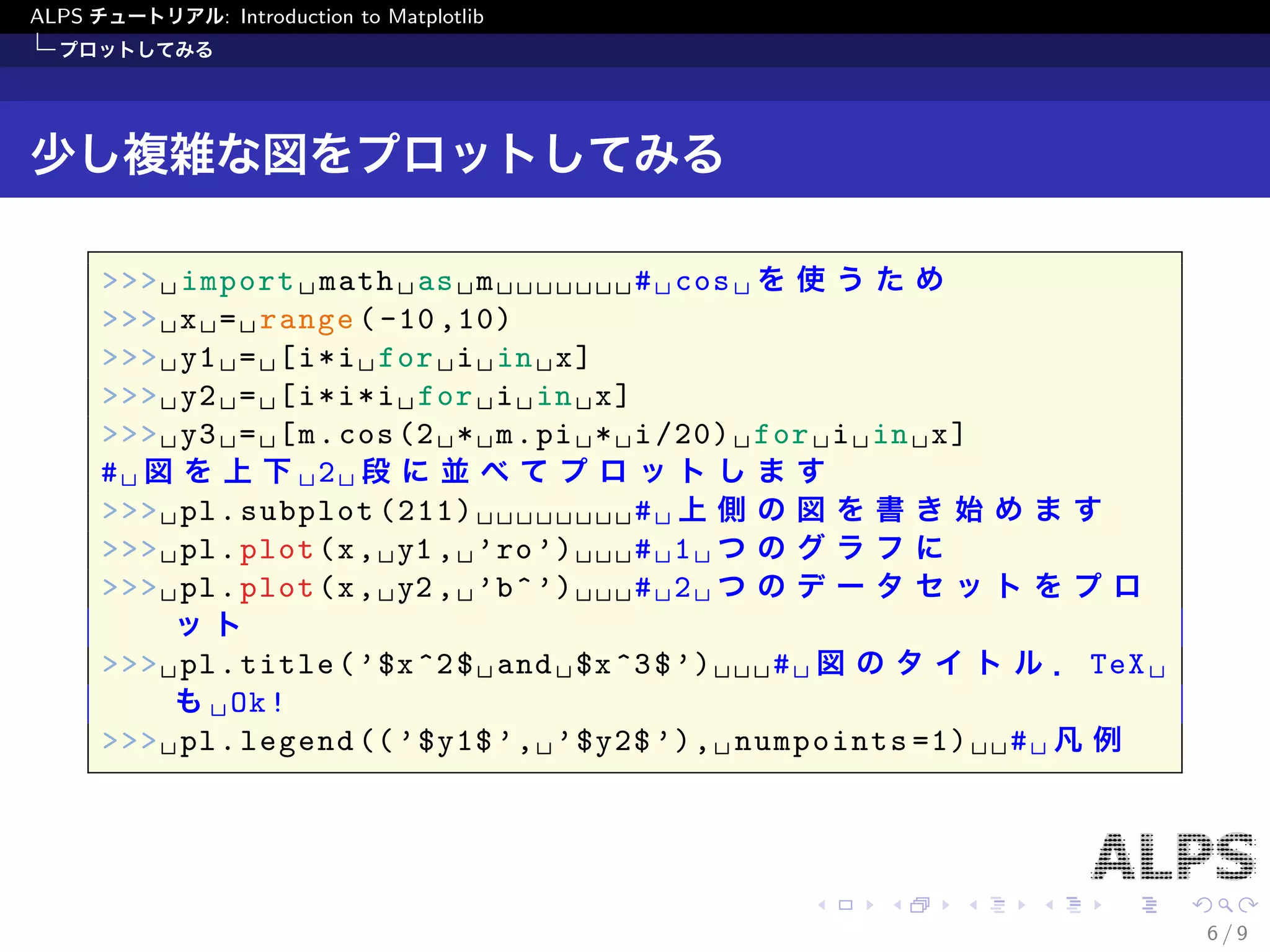Click the comment '# 図を上下 2 段に並べてプロットします'
Viewport: 1270px width, 952px height.
pos(464,472)
